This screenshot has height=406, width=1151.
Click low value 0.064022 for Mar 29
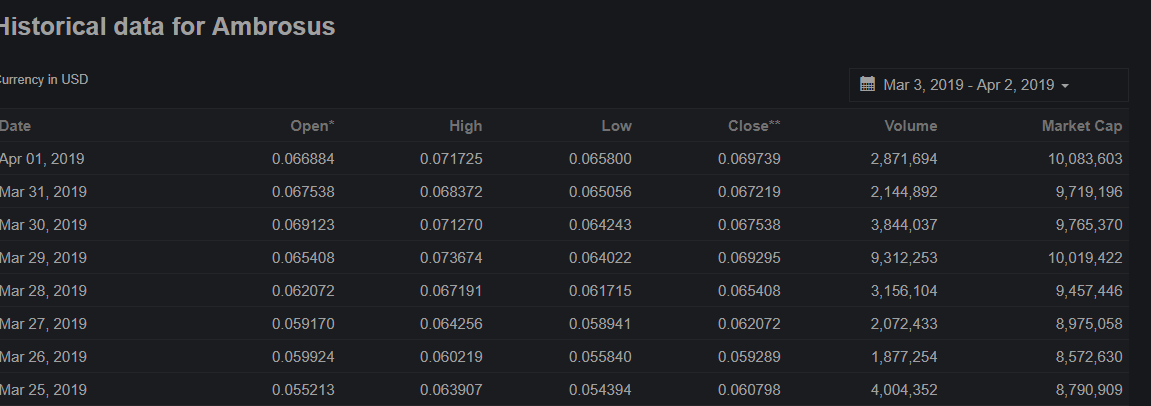point(600,258)
